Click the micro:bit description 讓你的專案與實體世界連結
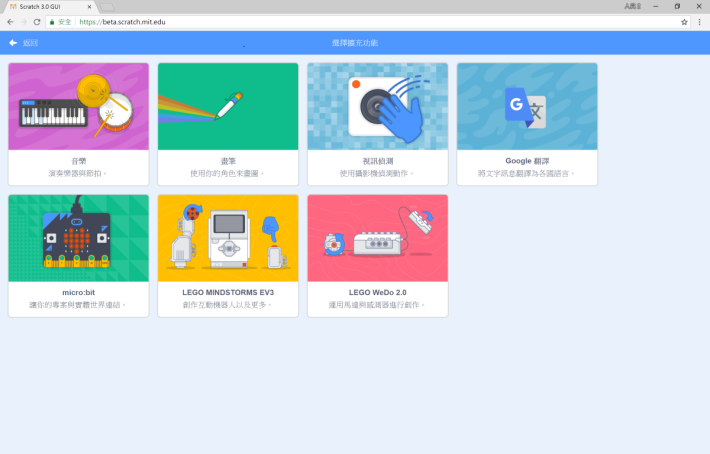The height and width of the screenshot is (454, 710). (x=77, y=305)
